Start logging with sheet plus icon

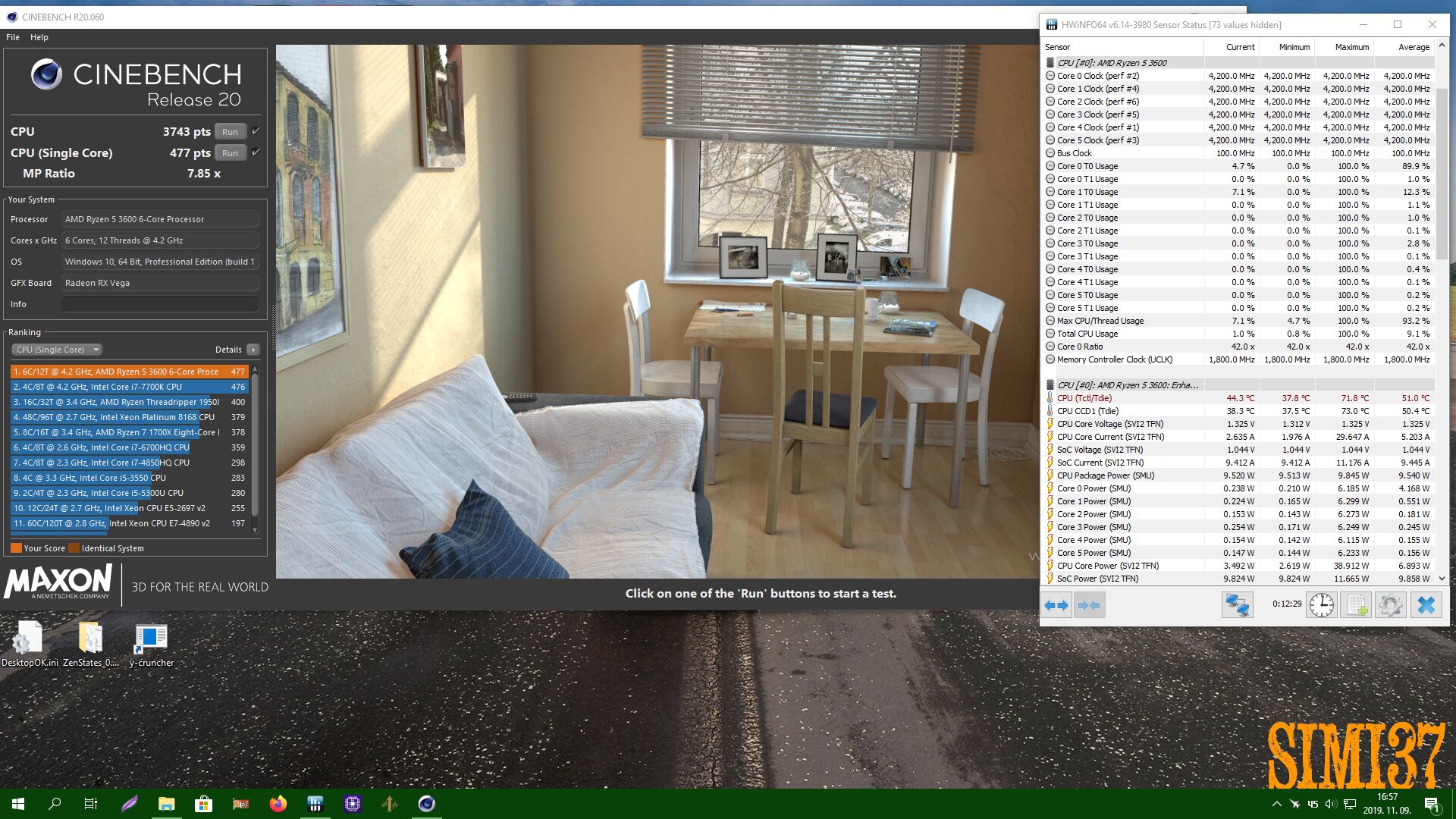pos(1355,605)
